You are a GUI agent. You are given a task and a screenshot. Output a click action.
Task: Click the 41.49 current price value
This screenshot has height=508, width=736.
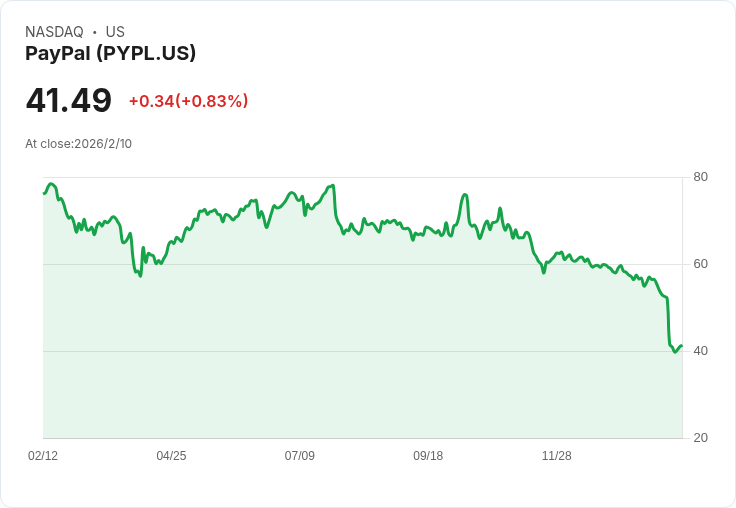click(x=69, y=100)
